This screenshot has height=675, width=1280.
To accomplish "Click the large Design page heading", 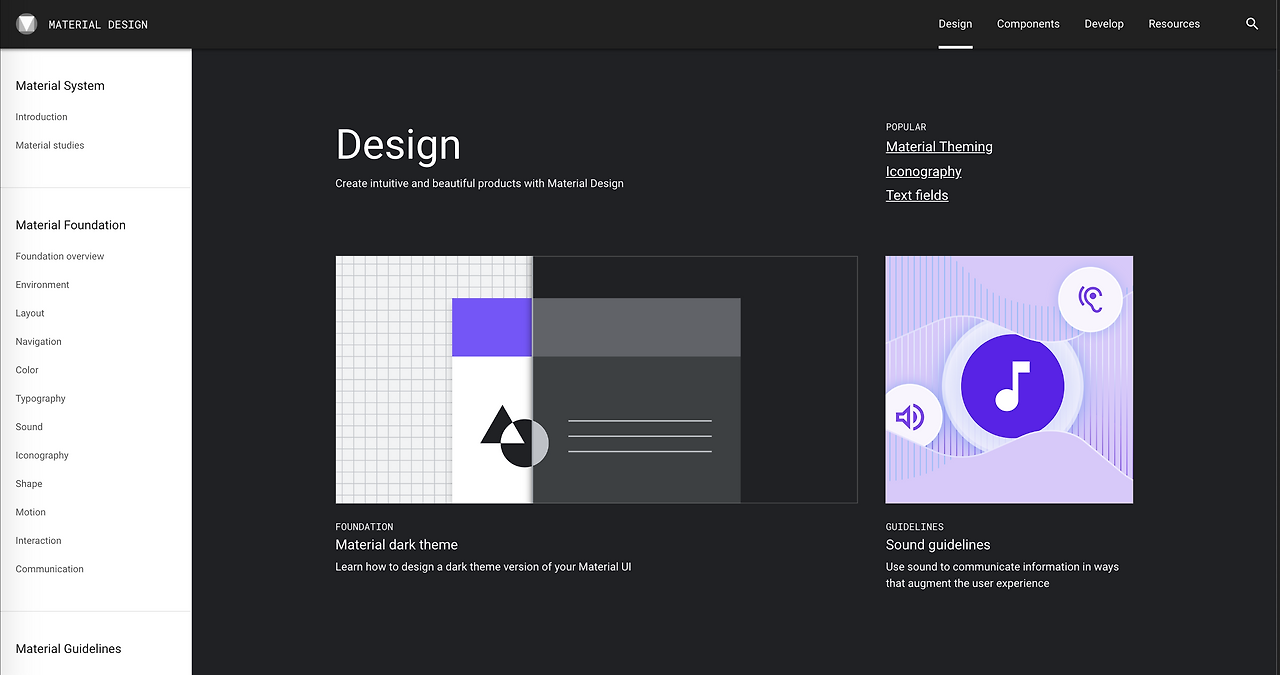I will tap(398, 146).
